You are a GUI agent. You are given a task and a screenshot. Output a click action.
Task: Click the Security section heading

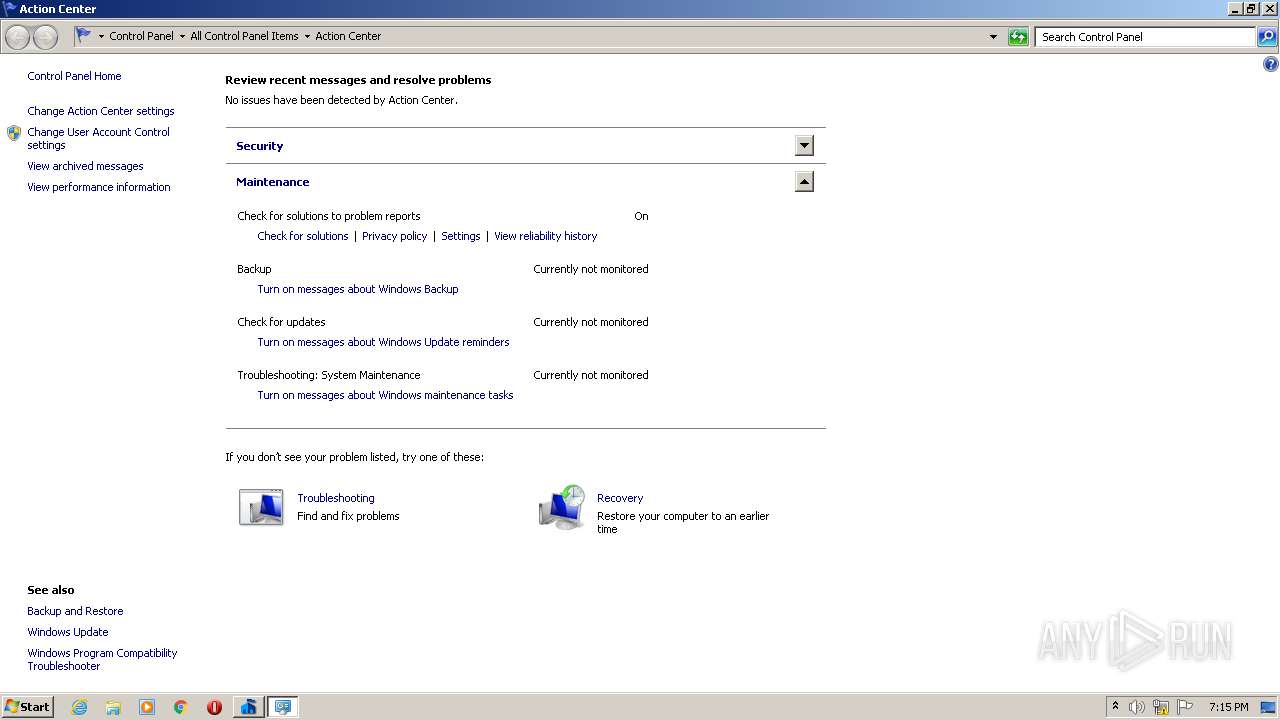[x=259, y=146]
